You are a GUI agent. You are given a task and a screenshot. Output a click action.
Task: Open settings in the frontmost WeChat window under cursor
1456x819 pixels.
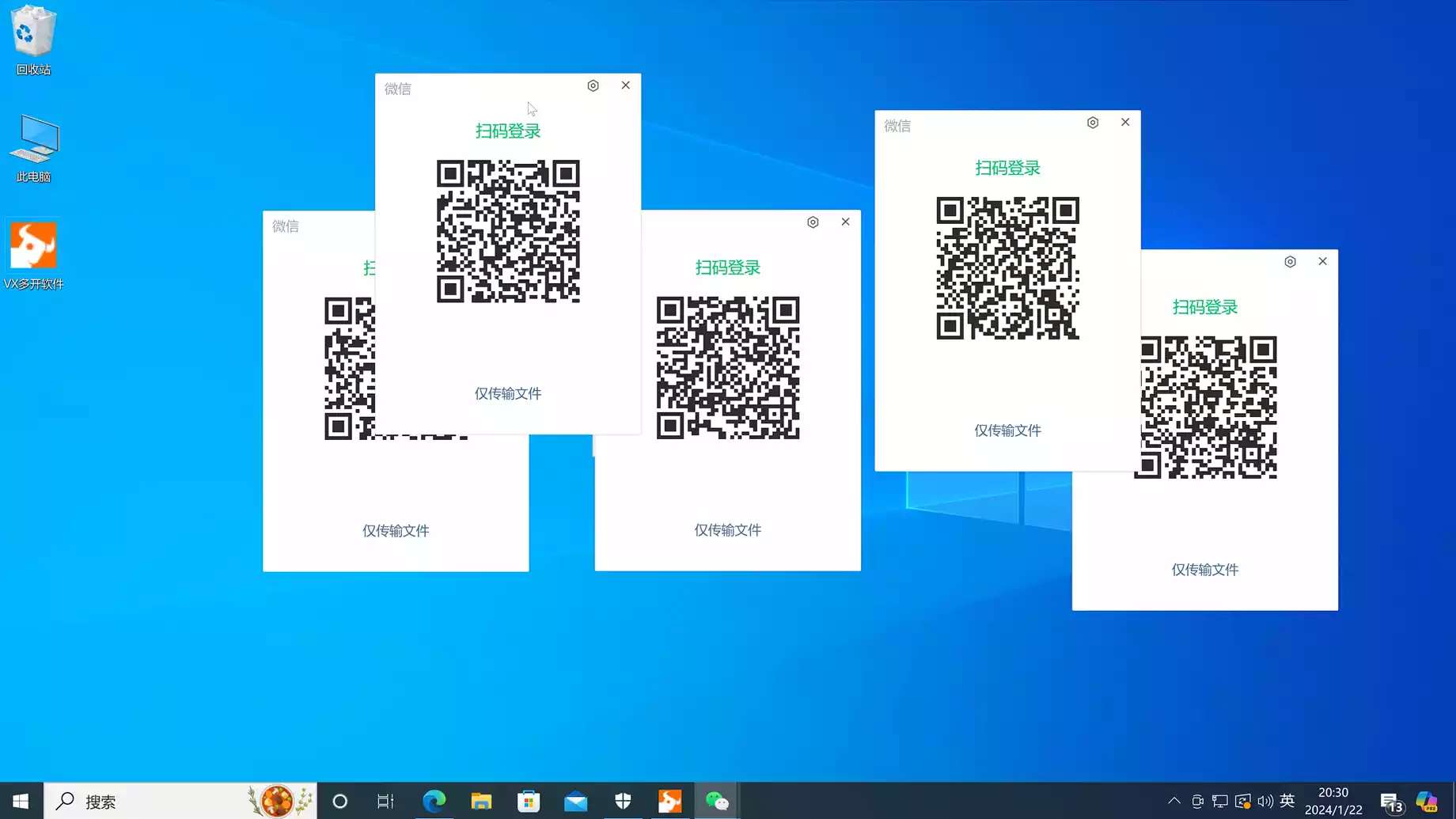(593, 85)
